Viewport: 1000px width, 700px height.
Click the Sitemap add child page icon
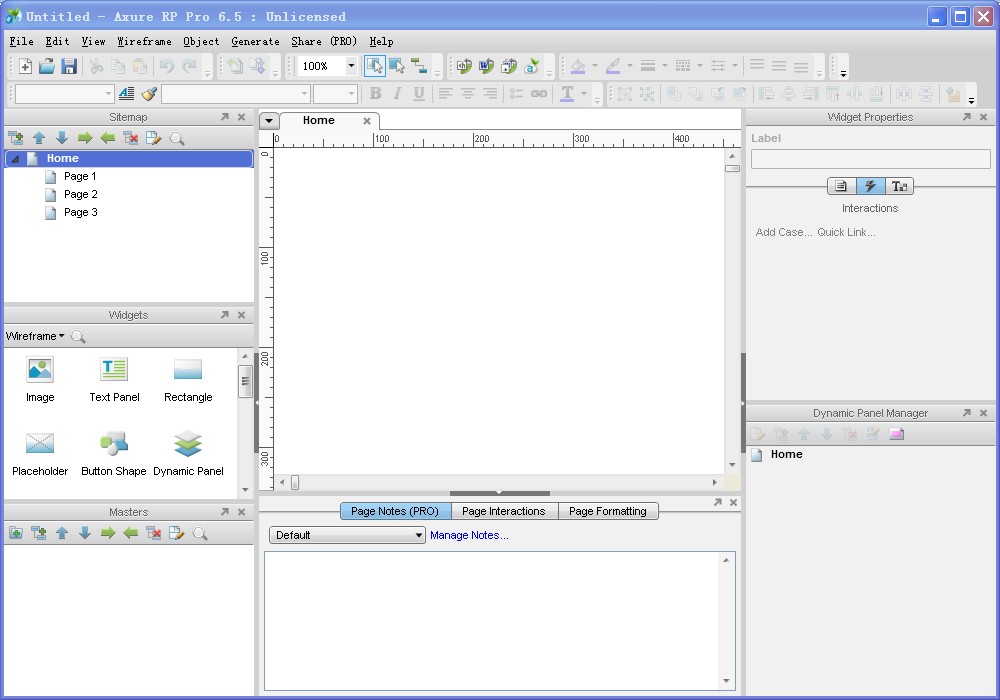coord(16,139)
